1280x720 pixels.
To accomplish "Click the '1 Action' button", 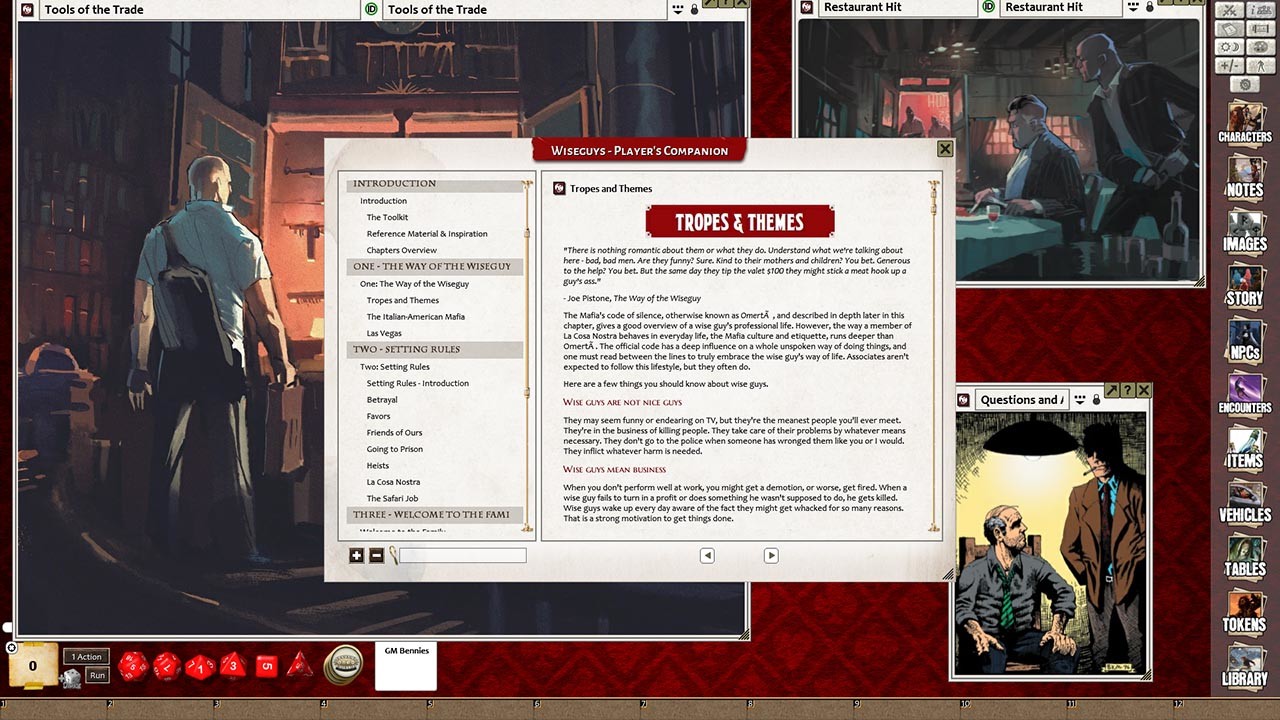I will click(x=85, y=656).
